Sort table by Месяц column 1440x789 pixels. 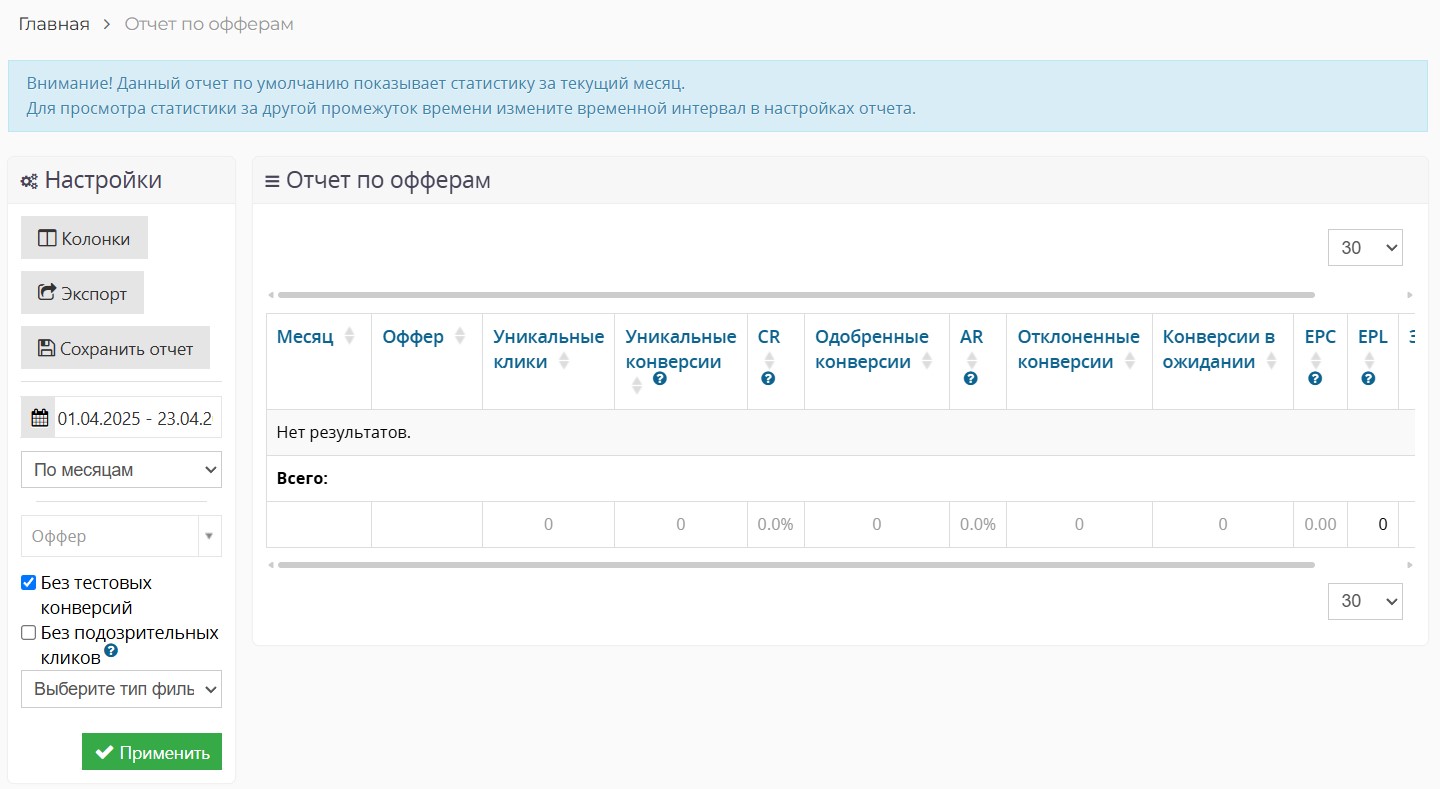point(349,336)
